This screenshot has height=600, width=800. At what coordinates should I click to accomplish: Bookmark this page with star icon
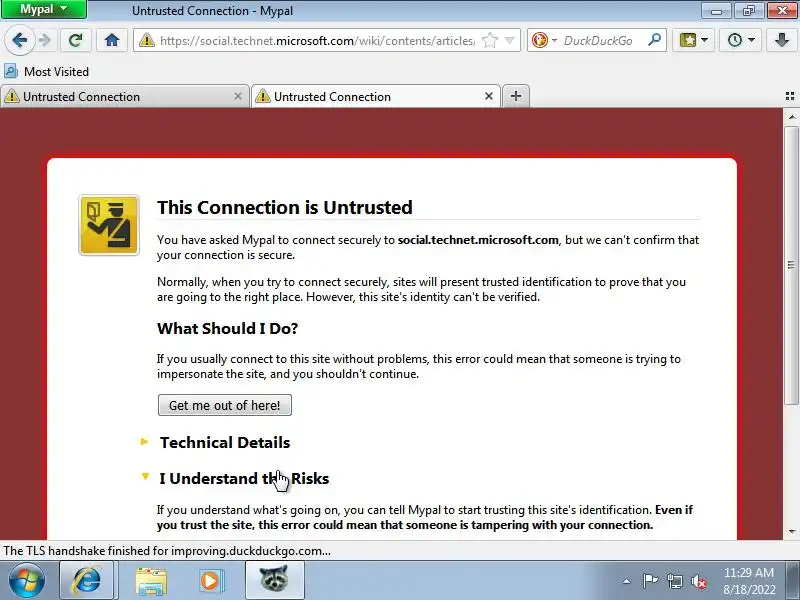[x=489, y=40]
